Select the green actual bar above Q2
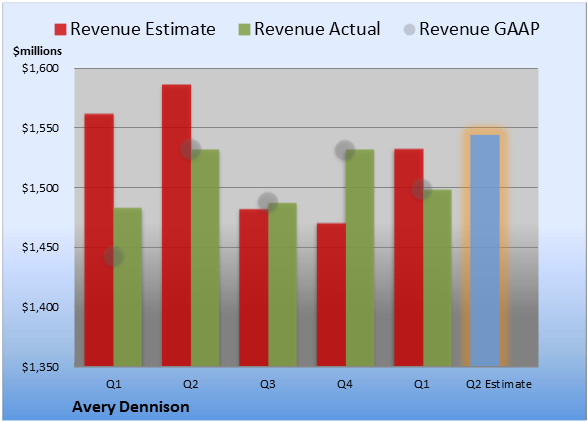This screenshot has height=422, width=588. coord(205,258)
